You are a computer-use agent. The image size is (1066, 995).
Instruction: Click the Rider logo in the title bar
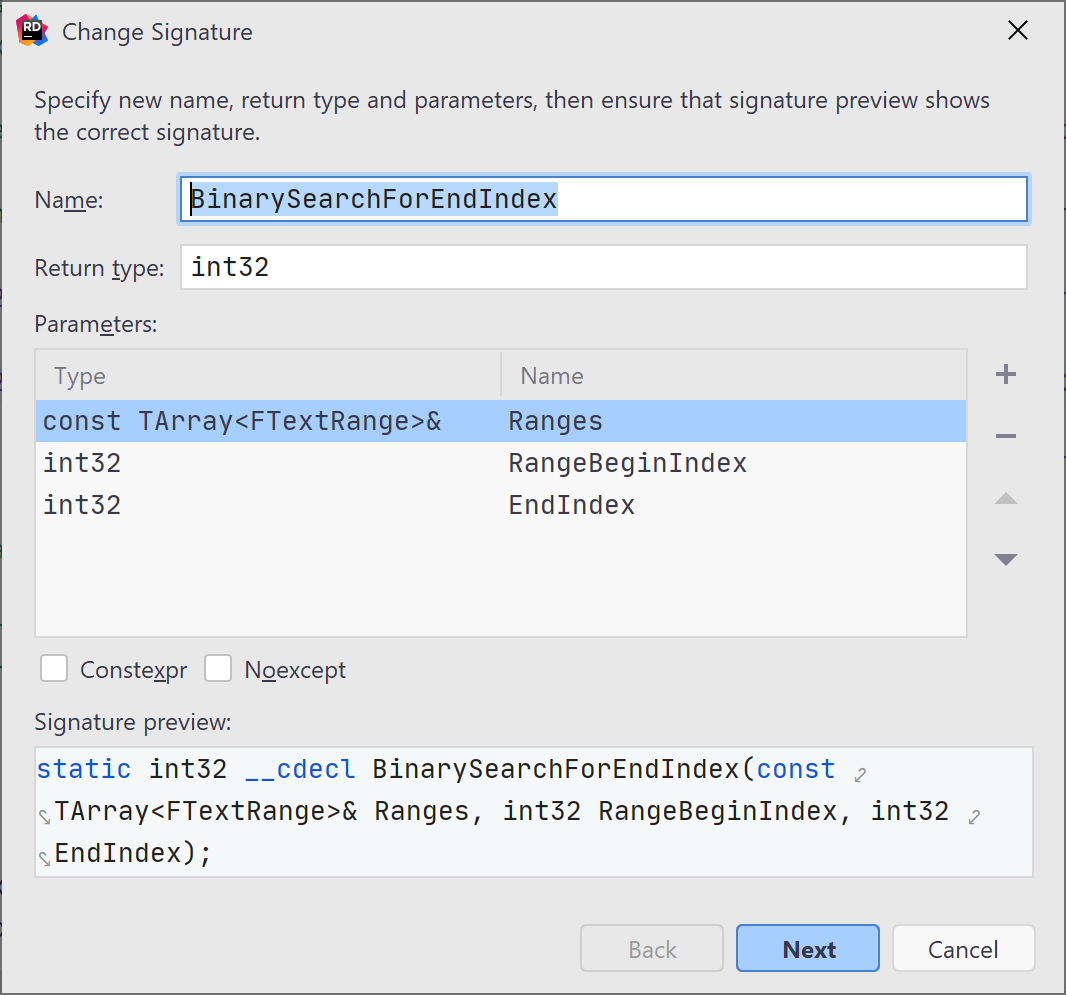coord(31,30)
